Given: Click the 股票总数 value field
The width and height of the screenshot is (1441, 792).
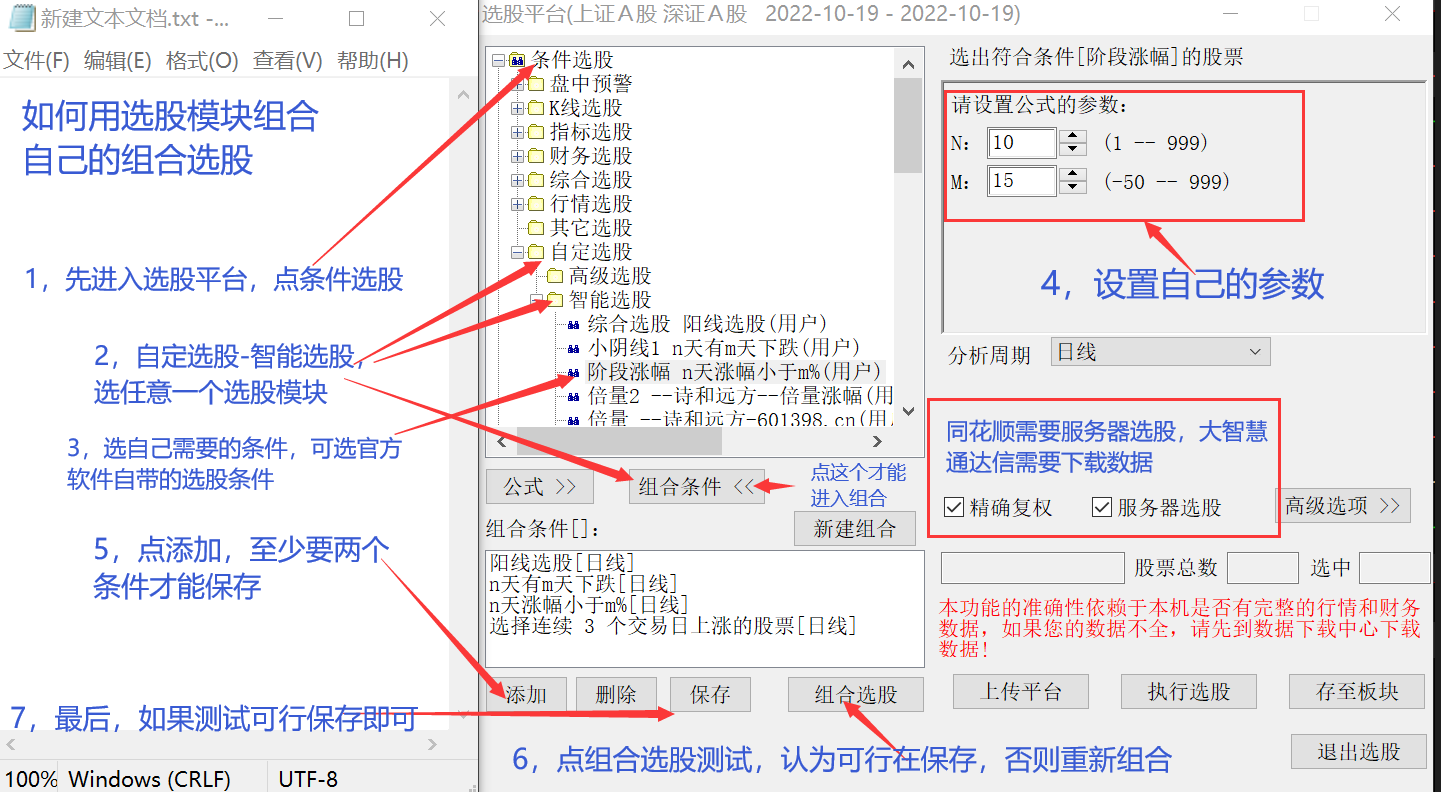Looking at the screenshot, I should (1262, 568).
